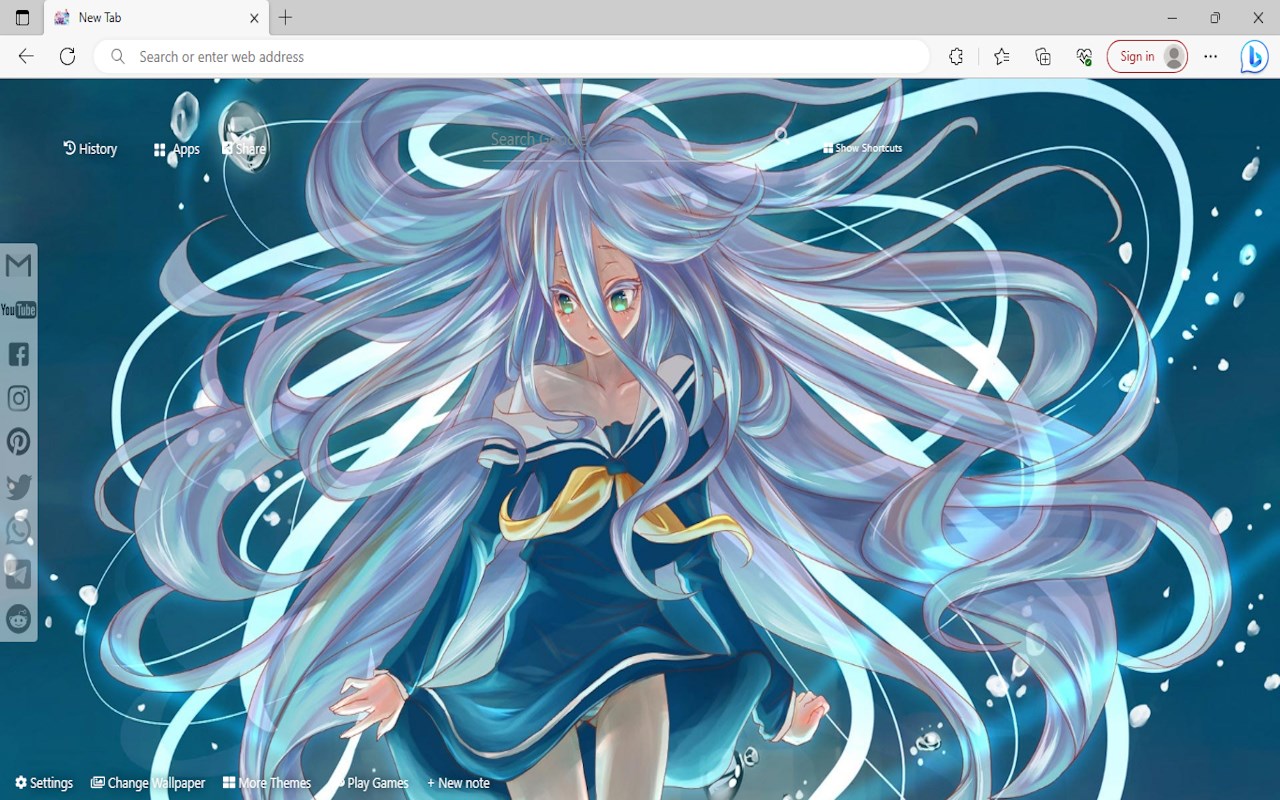Image resolution: width=1280 pixels, height=800 pixels.
Task: Open Facebook sidebar shortcut
Action: 18,354
